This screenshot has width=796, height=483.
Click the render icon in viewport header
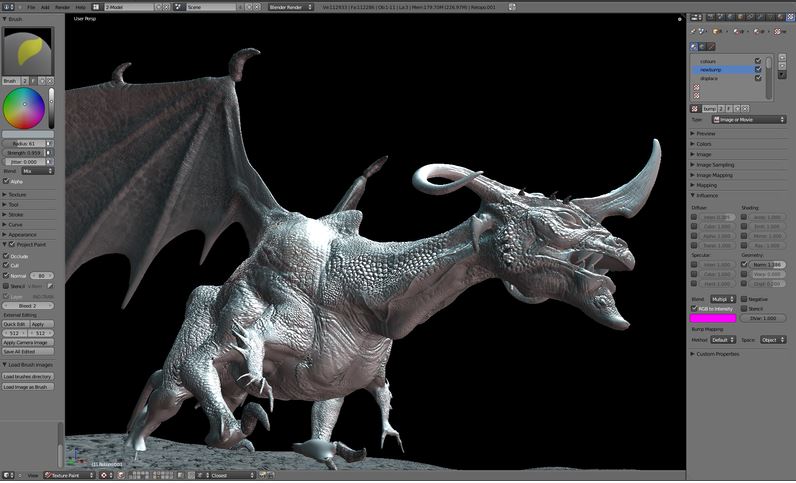[x=262, y=475]
